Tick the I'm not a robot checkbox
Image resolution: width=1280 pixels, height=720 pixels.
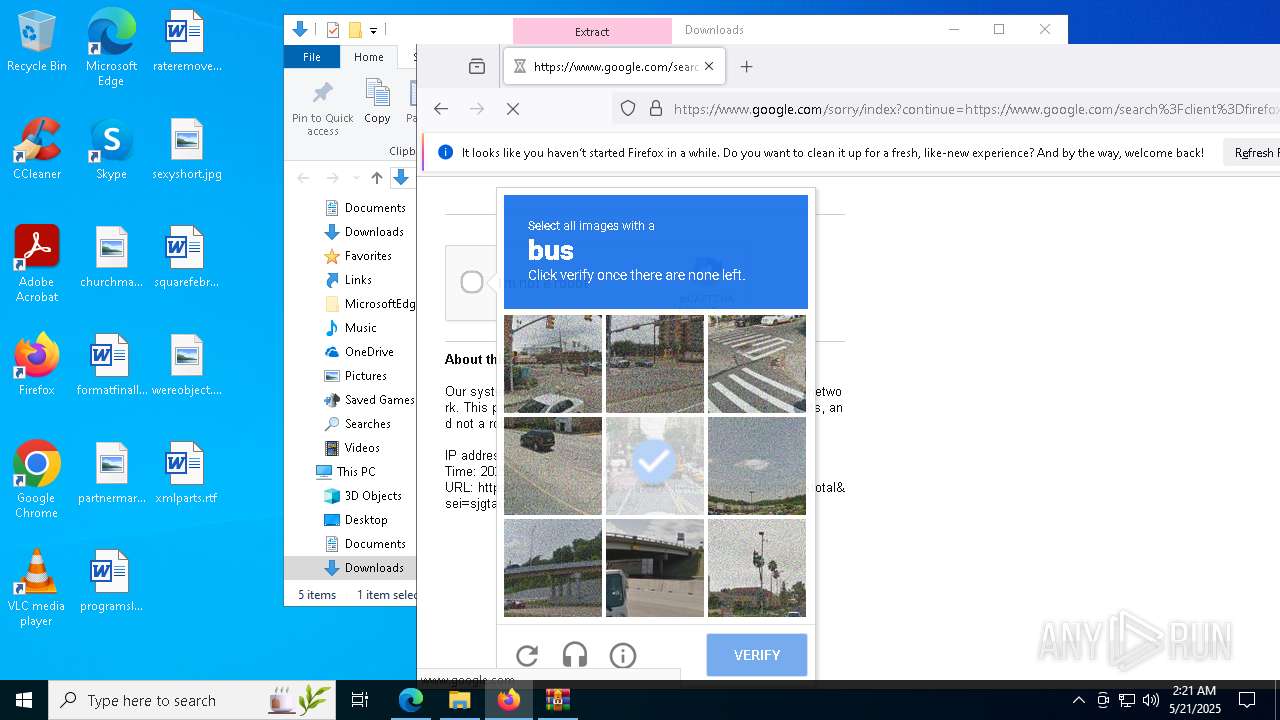click(472, 282)
